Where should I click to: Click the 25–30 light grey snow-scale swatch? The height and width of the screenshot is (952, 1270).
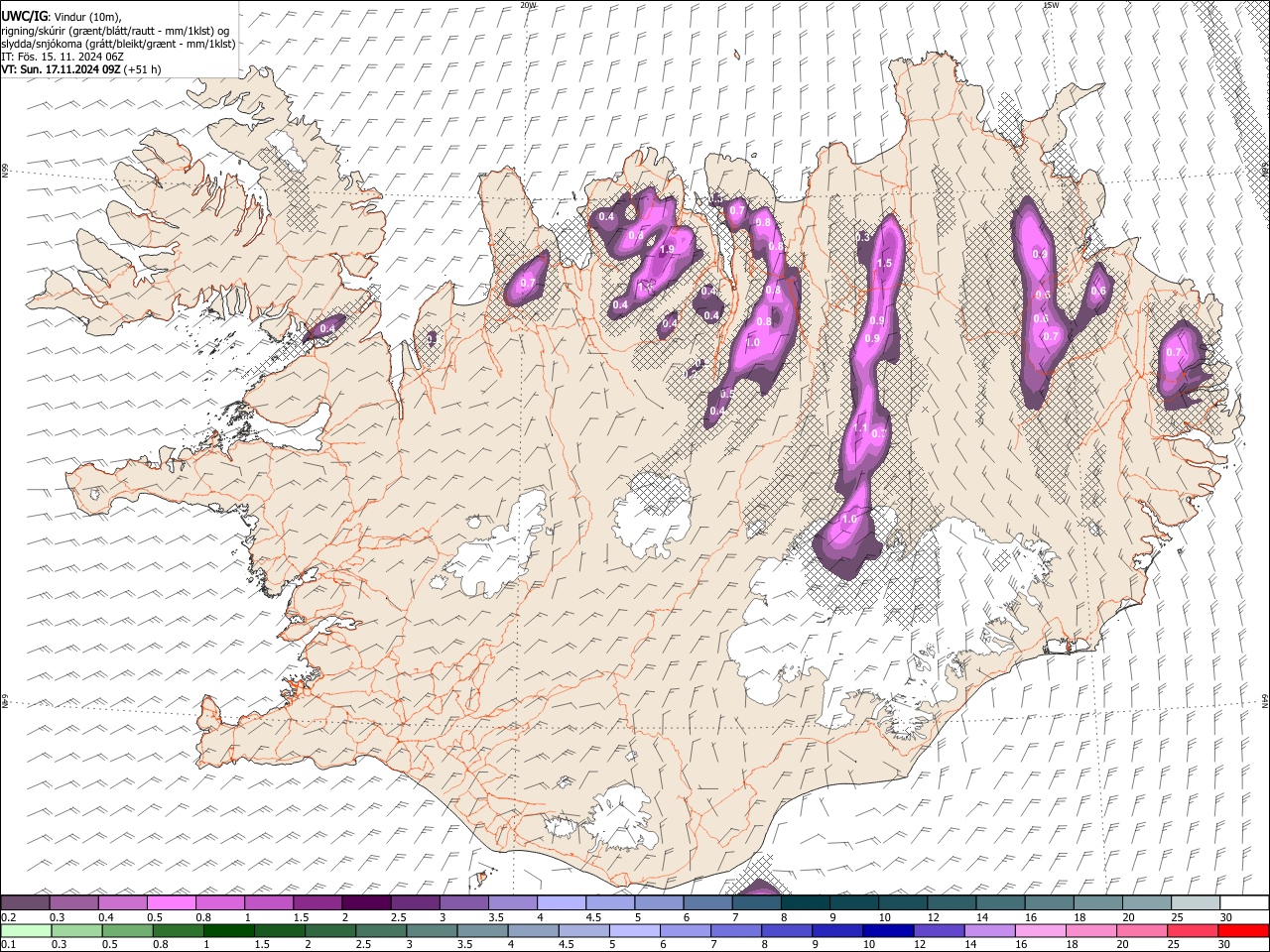pyautogui.click(x=1196, y=902)
